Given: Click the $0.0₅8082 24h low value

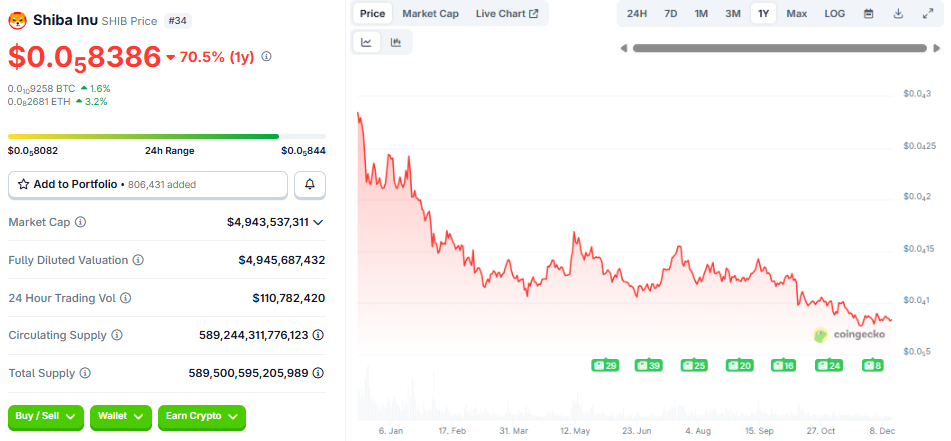Looking at the screenshot, I should (x=33, y=151).
